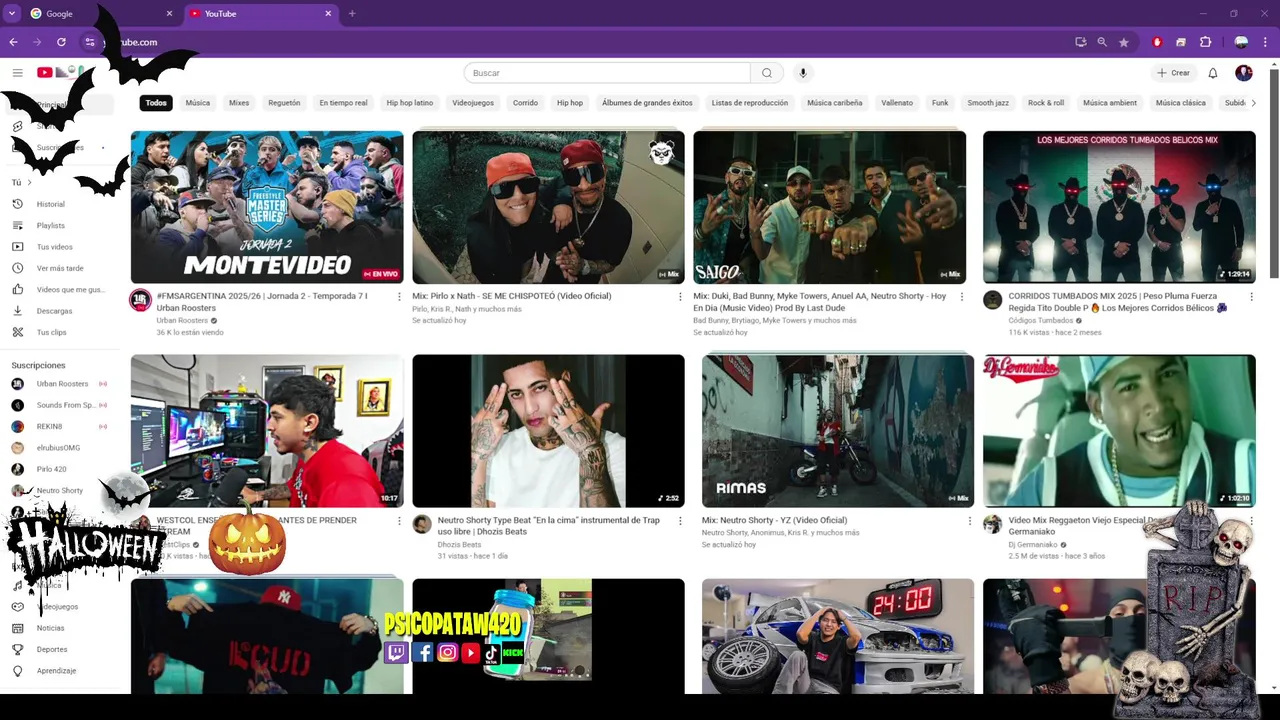Close the YouTube browser tab
1280x720 pixels.
tap(328, 14)
